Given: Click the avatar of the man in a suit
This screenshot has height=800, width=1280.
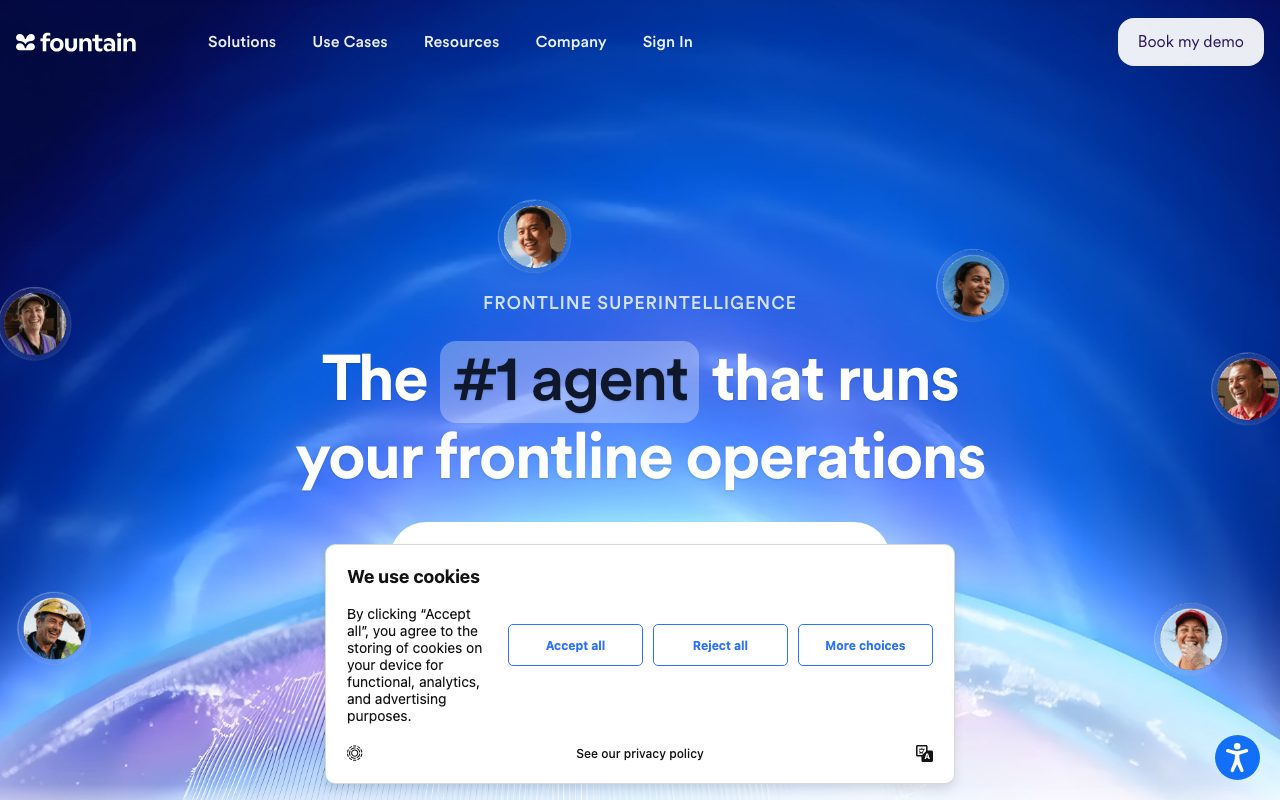Looking at the screenshot, I should [x=535, y=237].
